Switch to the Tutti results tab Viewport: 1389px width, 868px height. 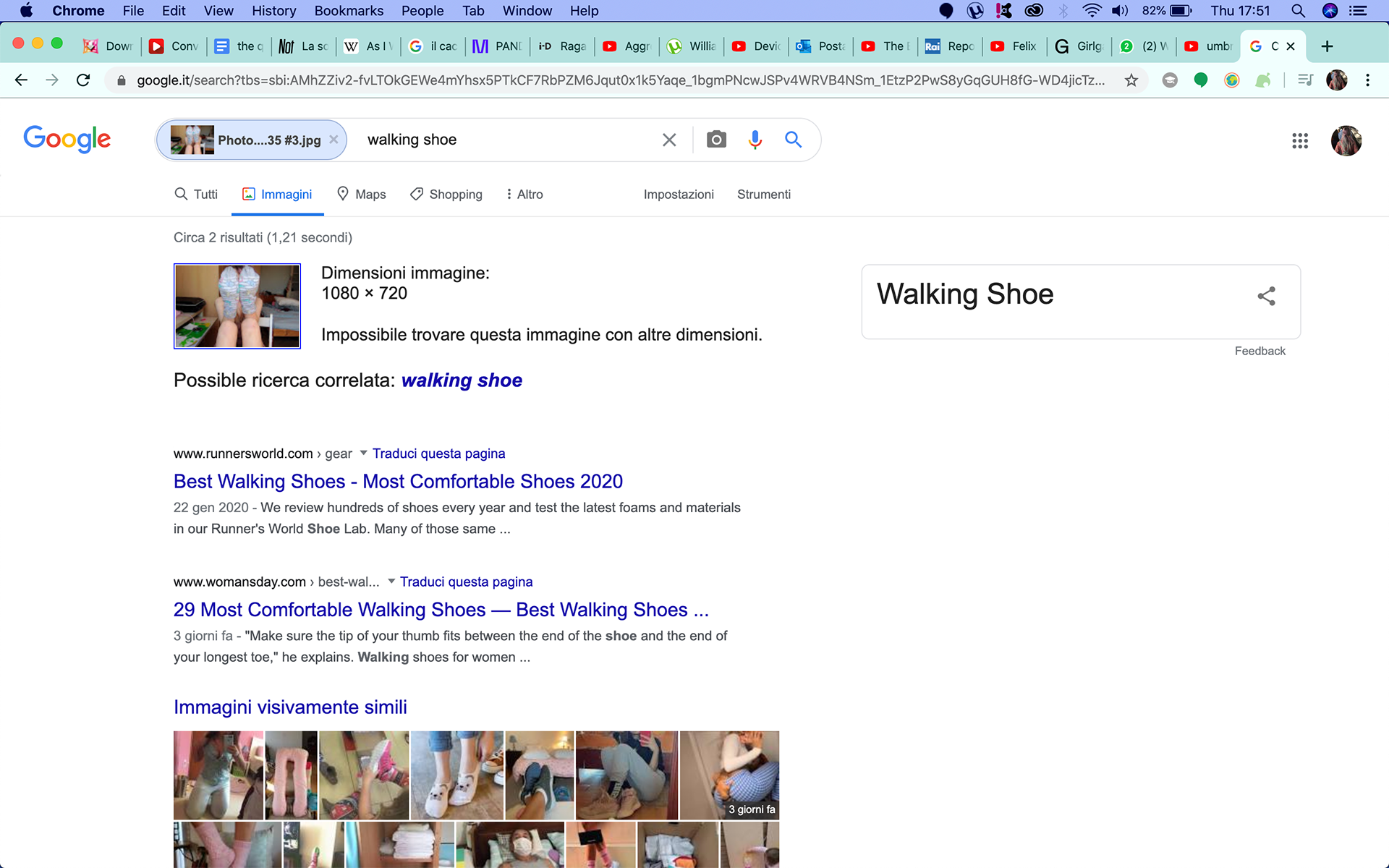click(x=196, y=195)
